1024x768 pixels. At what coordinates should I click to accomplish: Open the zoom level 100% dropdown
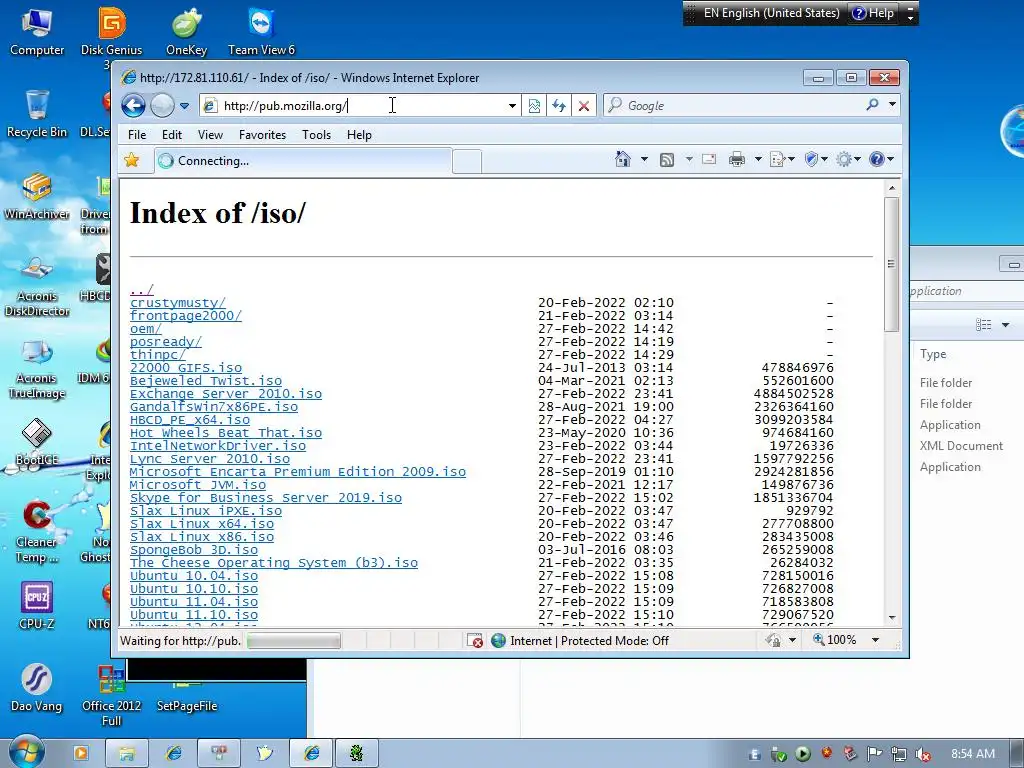pos(875,640)
